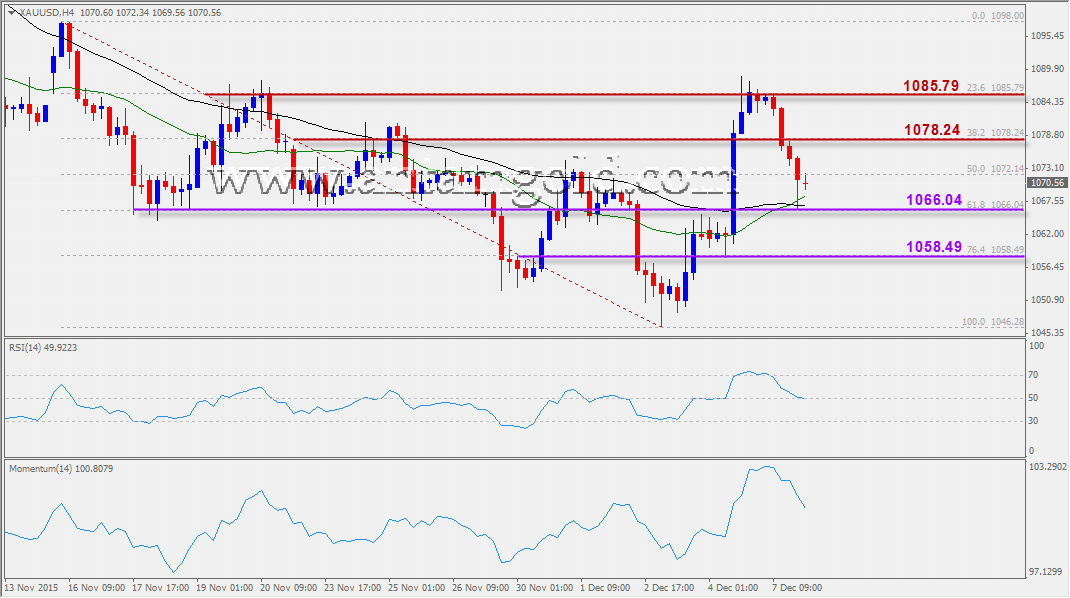Select the Fibonacci 100.0 level at 1046.28

pos(994,321)
